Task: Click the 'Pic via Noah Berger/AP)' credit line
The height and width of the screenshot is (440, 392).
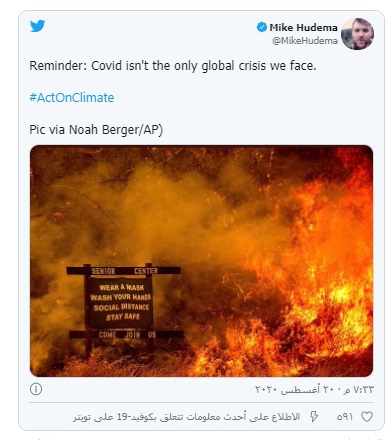Action: point(96,130)
